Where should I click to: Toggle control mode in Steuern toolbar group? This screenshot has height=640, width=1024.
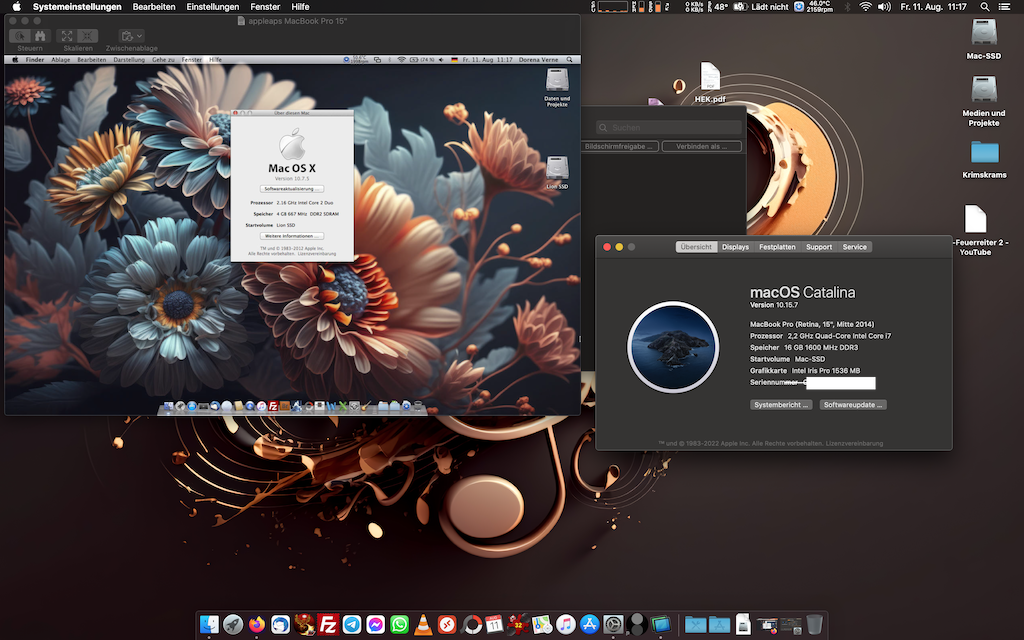pos(20,35)
